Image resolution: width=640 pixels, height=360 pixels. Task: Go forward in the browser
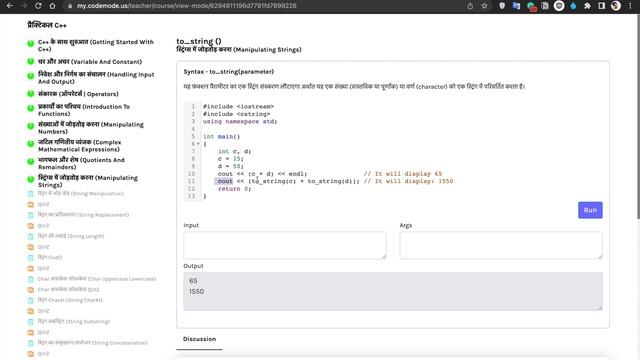pyautogui.click(x=24, y=6)
